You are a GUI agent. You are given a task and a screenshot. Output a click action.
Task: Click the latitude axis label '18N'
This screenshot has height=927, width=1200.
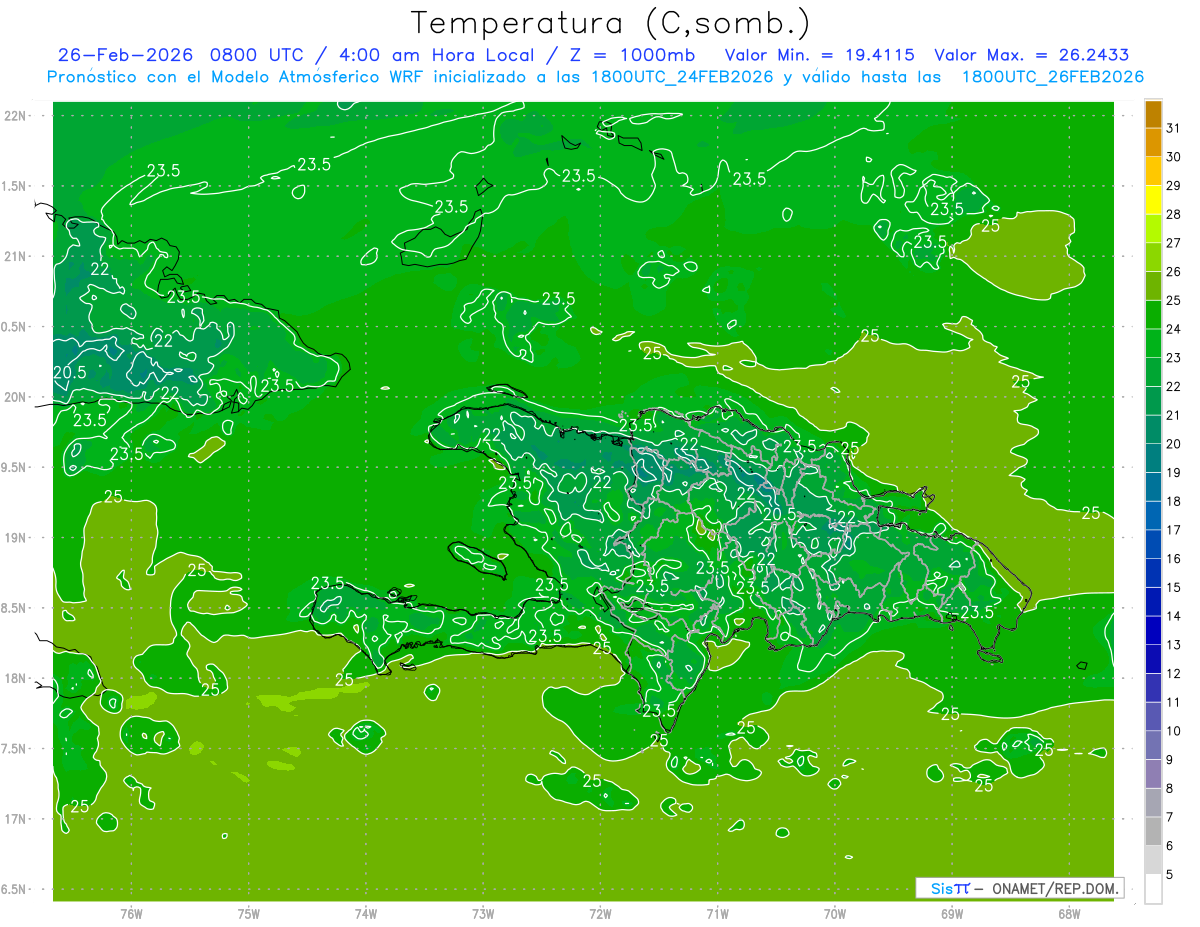pos(15,678)
